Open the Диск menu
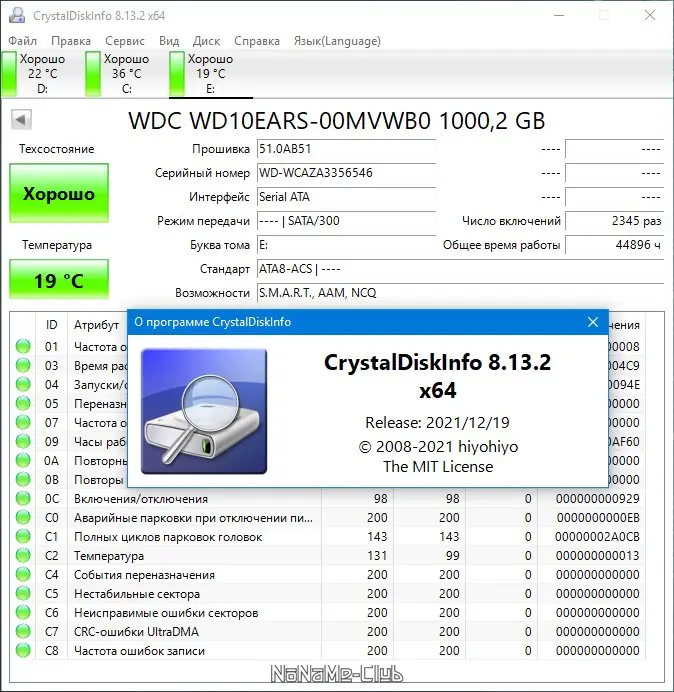 [206, 41]
